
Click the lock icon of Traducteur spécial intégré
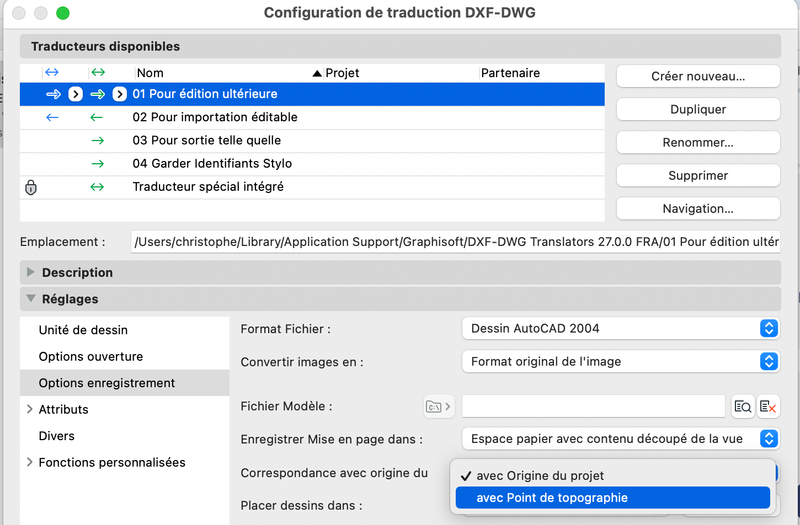pos(31,187)
